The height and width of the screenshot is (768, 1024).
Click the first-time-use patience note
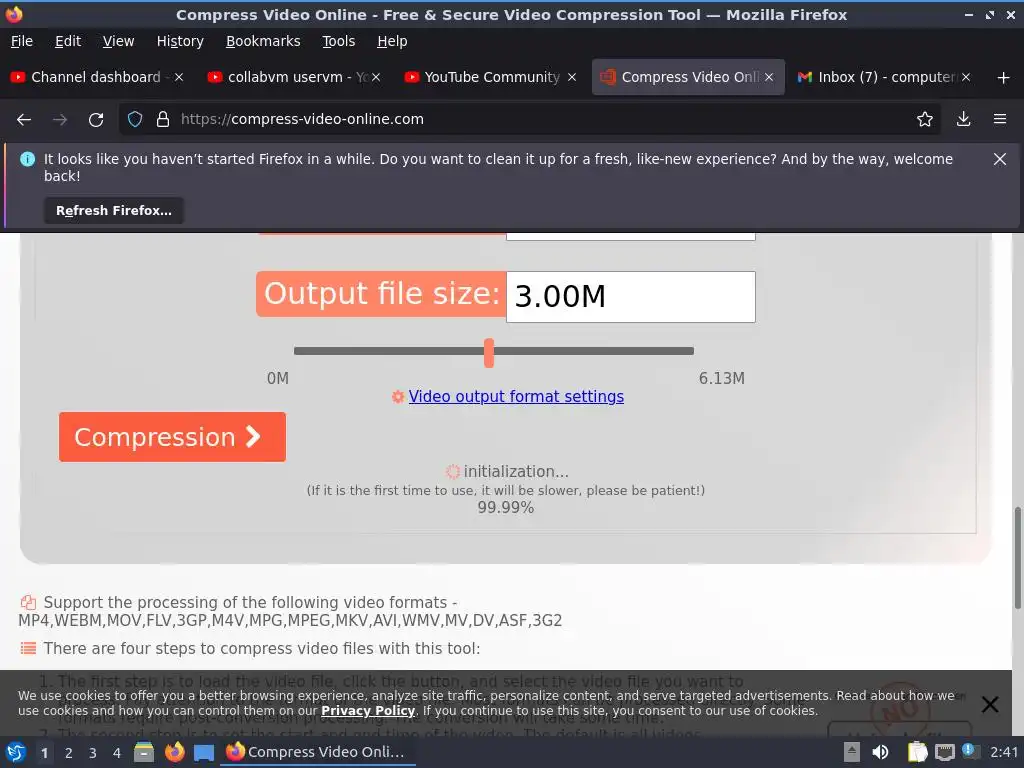pos(505,490)
